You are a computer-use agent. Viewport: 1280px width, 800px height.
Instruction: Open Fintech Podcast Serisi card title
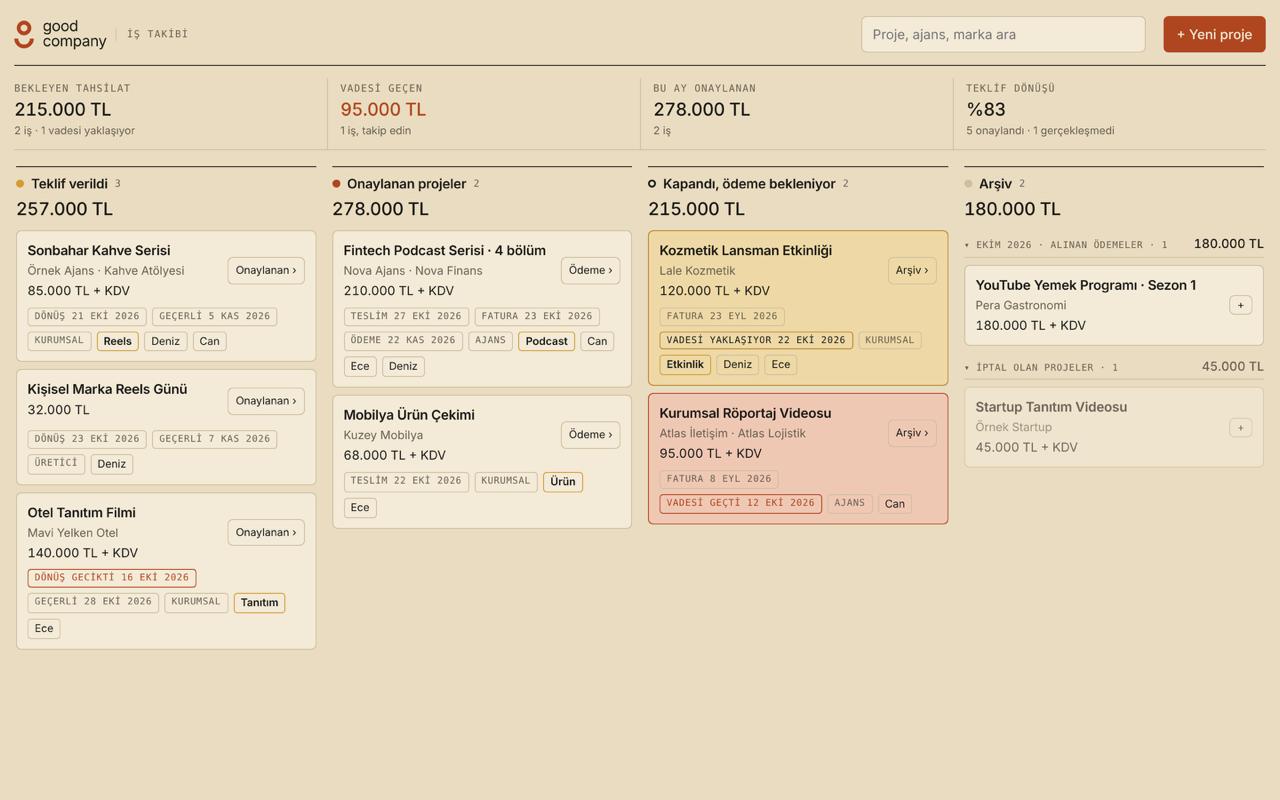[x=445, y=250]
